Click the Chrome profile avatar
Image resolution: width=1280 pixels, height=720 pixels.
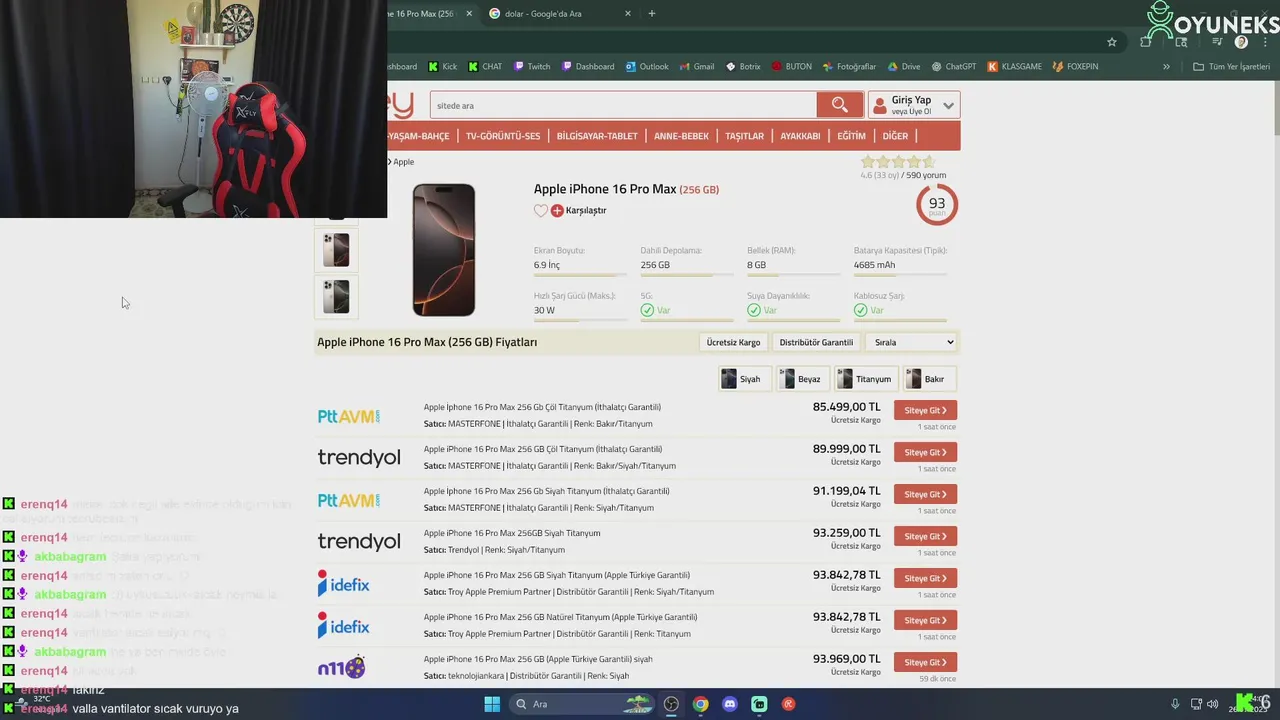point(1241,42)
